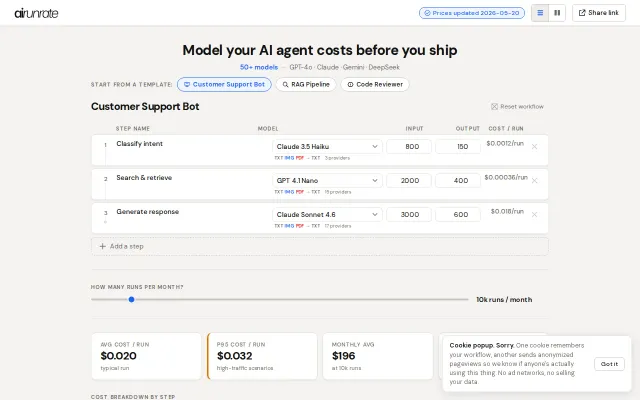Edit the Search & retrieve step name
The width and height of the screenshot is (640, 400).
[x=144, y=178]
